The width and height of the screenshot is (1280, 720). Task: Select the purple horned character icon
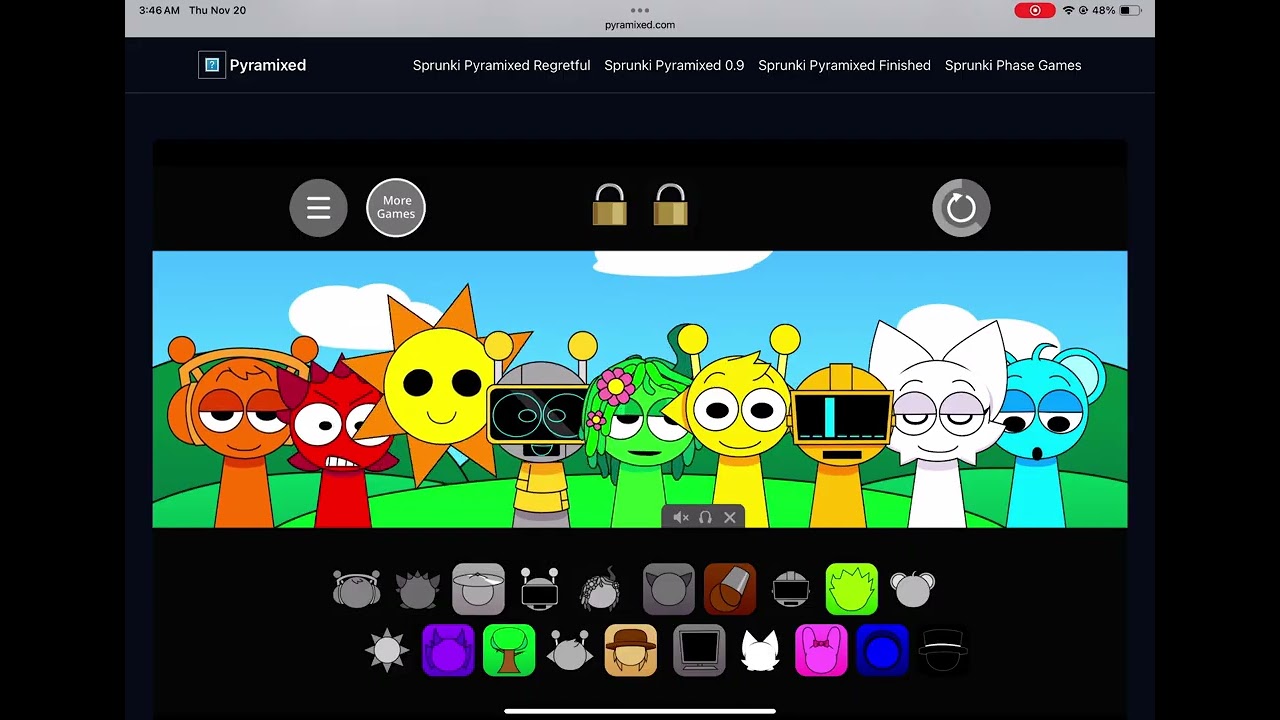click(x=448, y=650)
